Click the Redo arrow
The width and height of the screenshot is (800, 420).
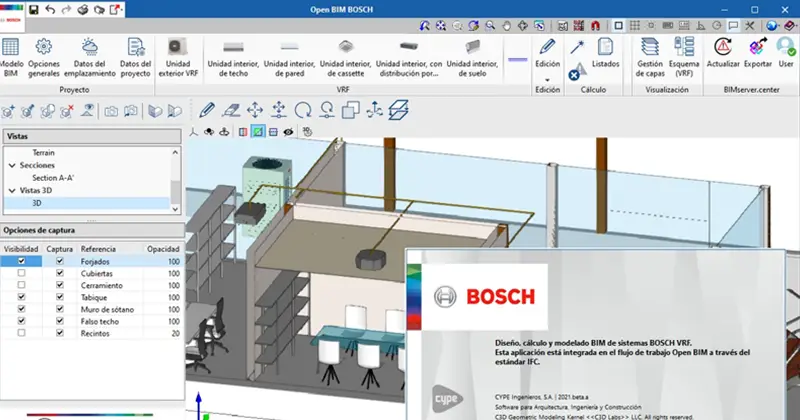click(x=66, y=9)
